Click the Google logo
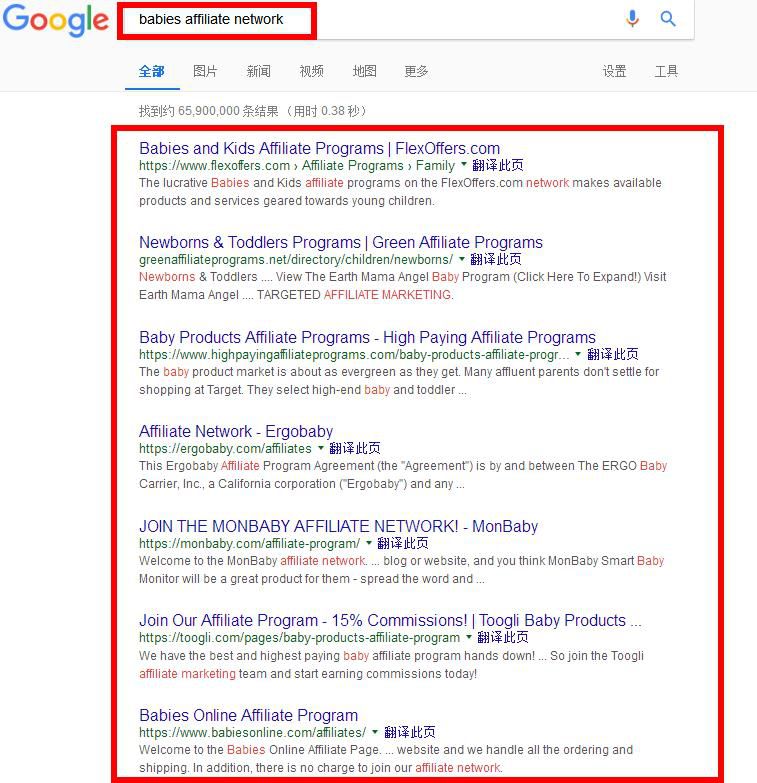 (x=55, y=20)
